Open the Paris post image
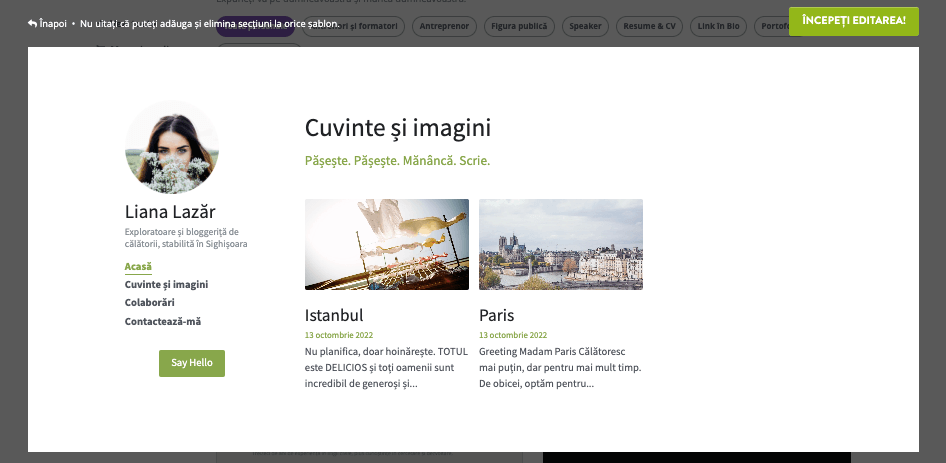This screenshot has height=463, width=946. pos(561,244)
